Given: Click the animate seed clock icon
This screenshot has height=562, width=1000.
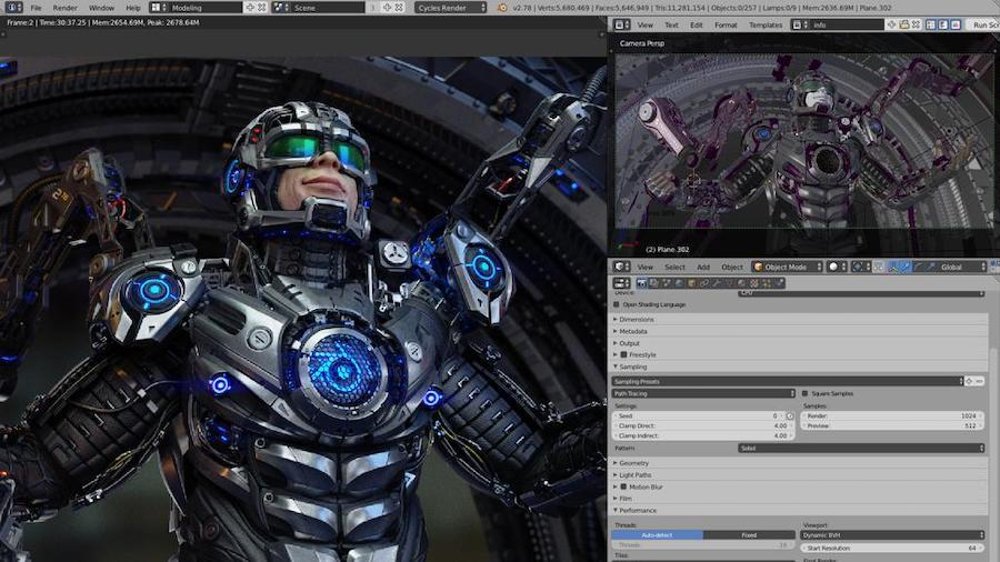Looking at the screenshot, I should pos(789,415).
